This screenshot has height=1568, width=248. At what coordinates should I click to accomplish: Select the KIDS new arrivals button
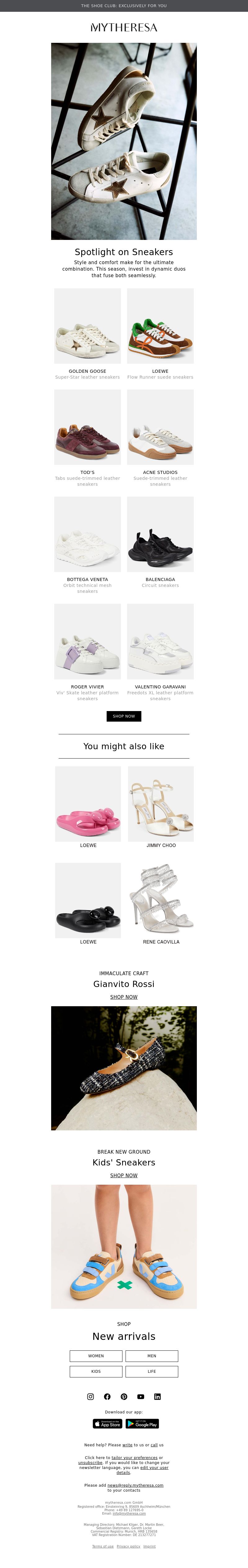96,1372
